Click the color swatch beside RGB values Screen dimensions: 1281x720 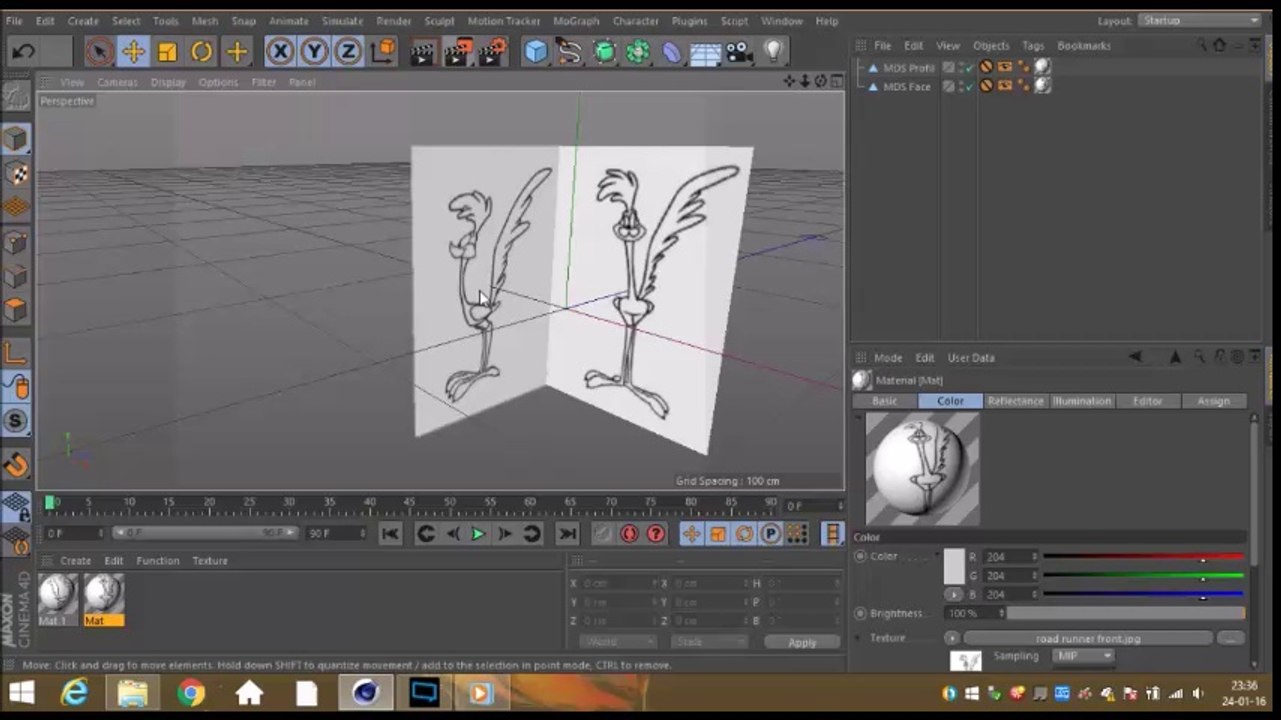(x=954, y=566)
